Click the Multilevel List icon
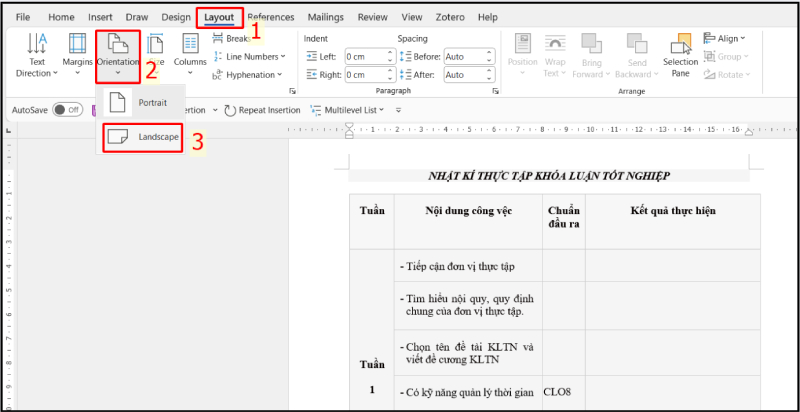Viewport: 800px width, 412px height. [317, 110]
